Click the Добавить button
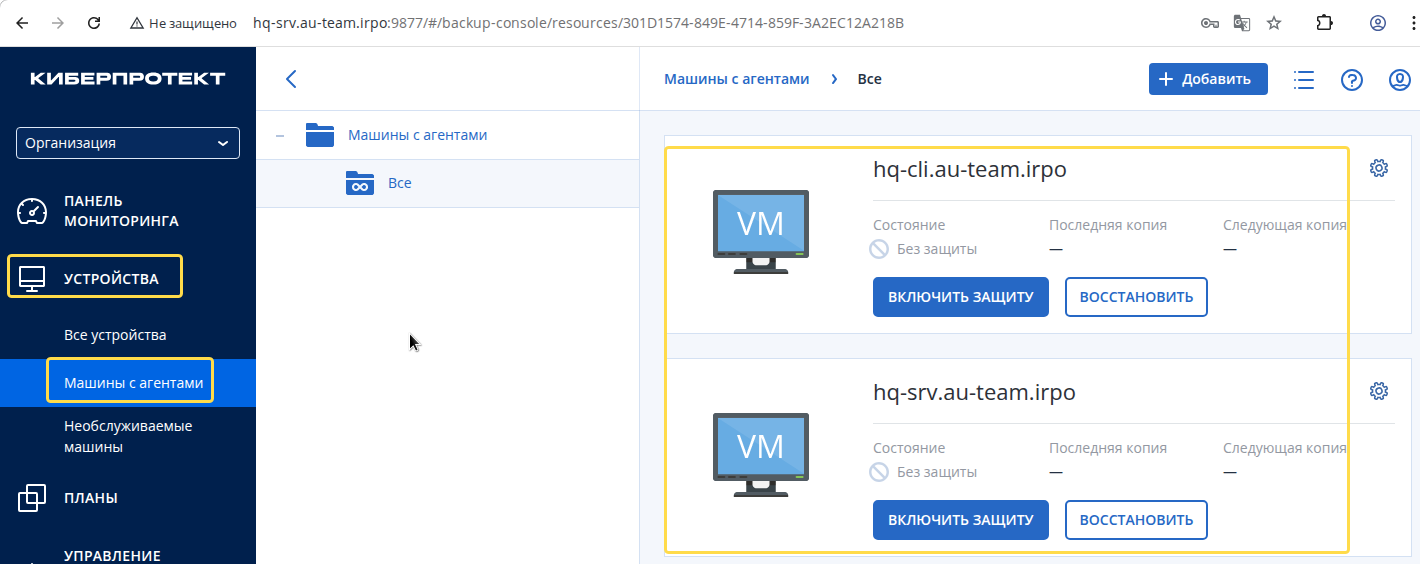 (1208, 79)
